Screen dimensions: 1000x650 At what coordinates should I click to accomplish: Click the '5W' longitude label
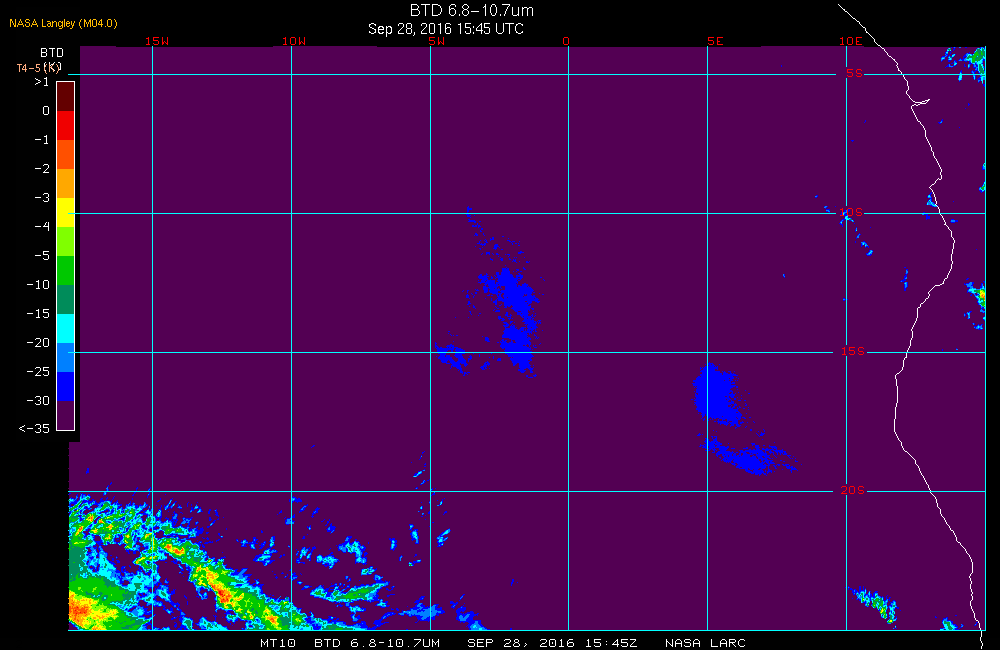tap(437, 41)
